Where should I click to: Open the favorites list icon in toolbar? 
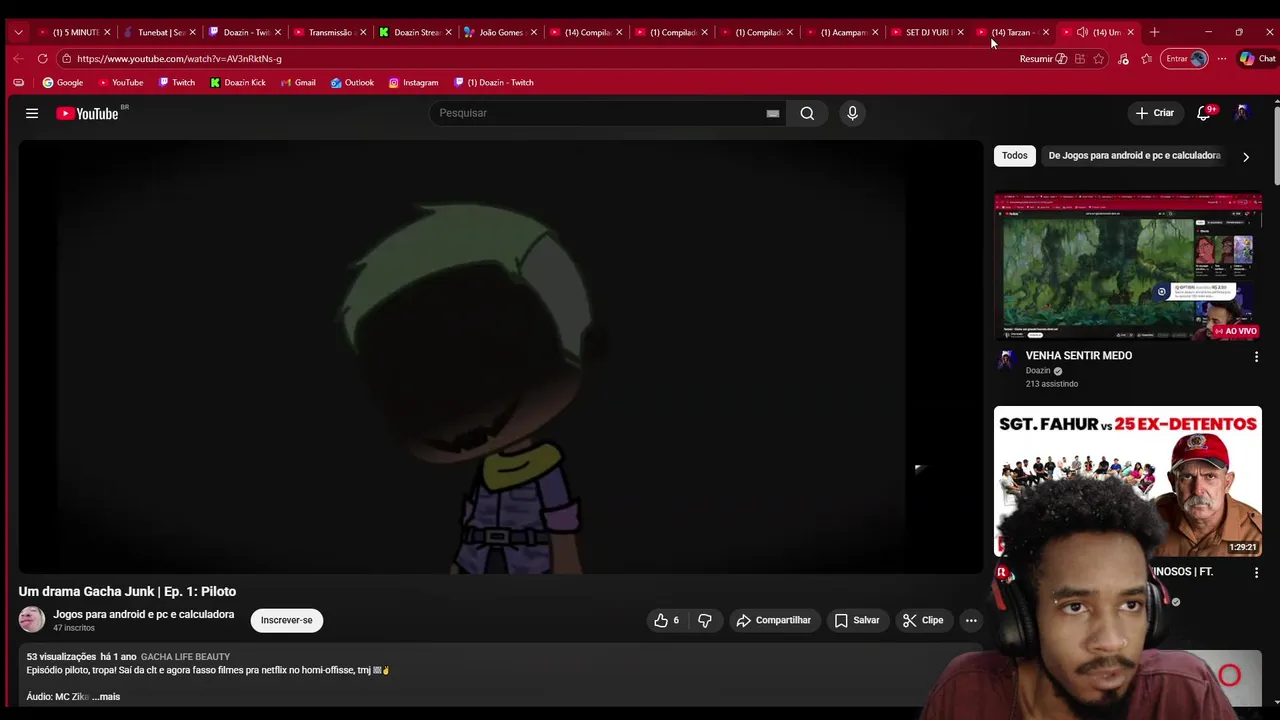1147,59
